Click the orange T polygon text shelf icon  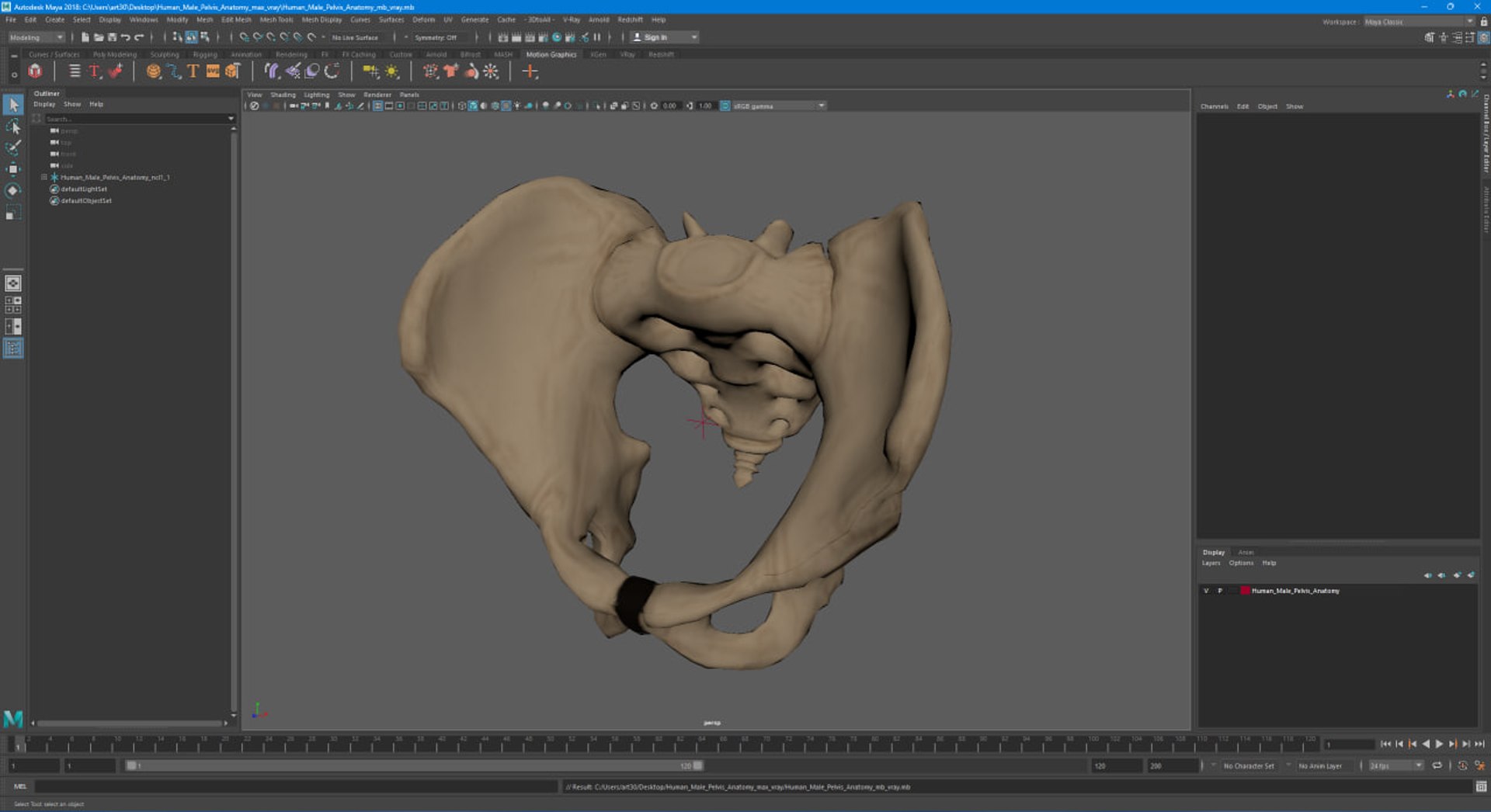point(193,71)
